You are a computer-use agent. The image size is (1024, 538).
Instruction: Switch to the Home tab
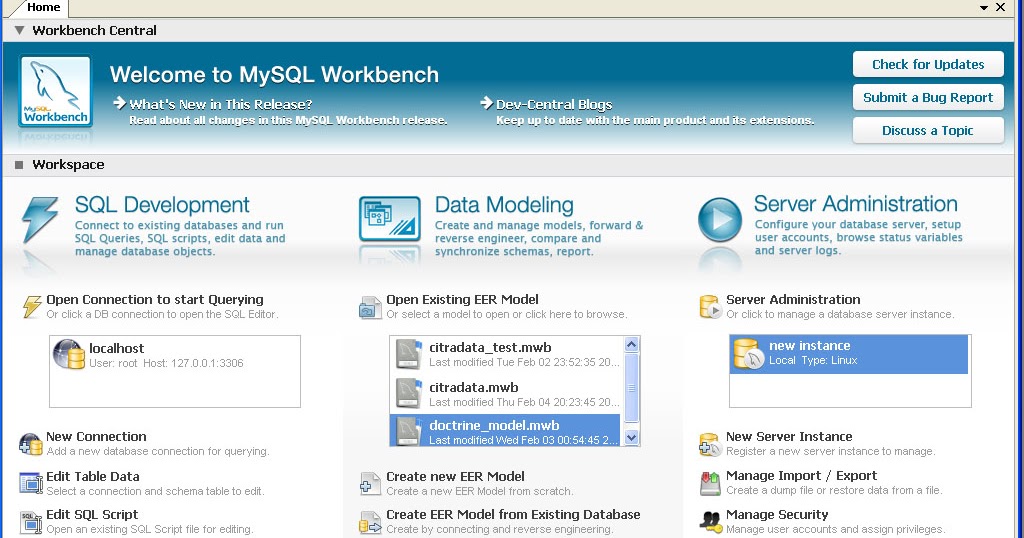coord(43,7)
